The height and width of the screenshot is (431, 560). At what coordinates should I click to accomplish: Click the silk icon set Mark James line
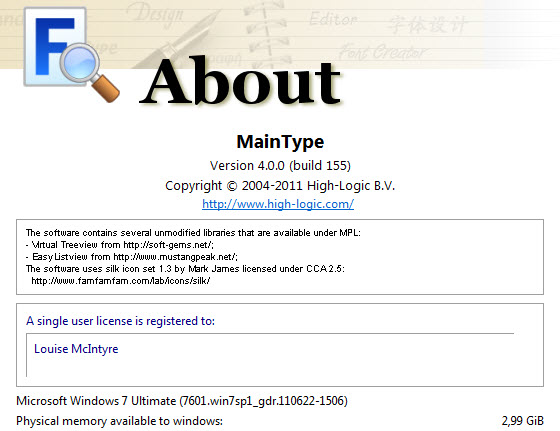tap(185, 269)
